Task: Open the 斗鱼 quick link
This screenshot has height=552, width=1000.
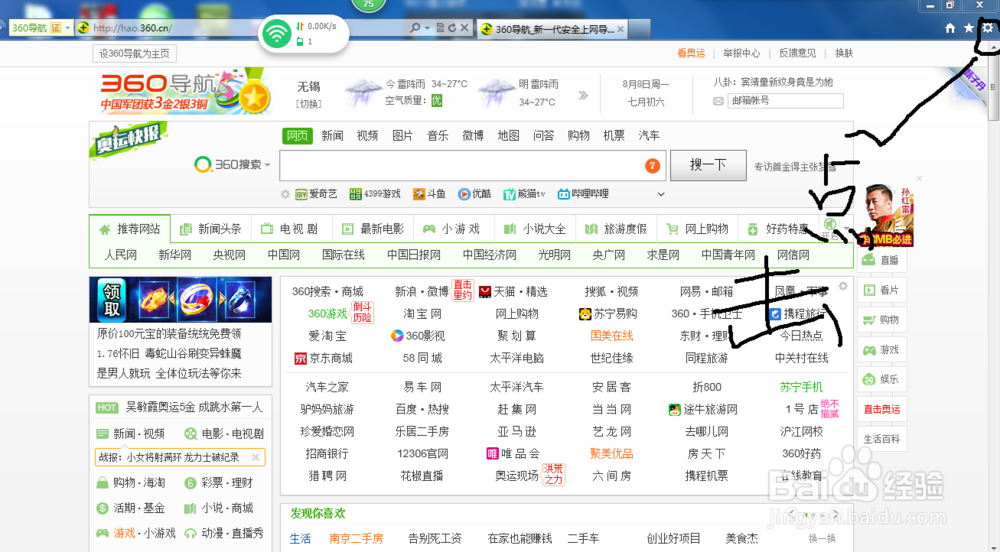Action: point(429,194)
